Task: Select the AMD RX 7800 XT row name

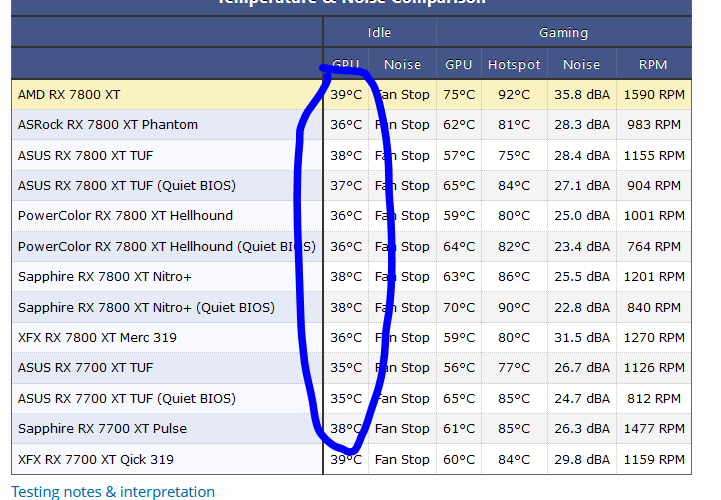Action: point(69,95)
